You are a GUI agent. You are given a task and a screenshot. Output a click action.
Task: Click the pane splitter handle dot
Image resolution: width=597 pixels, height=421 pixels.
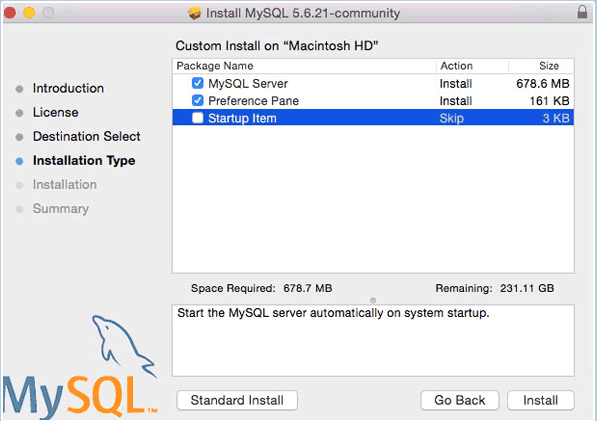pos(373,300)
